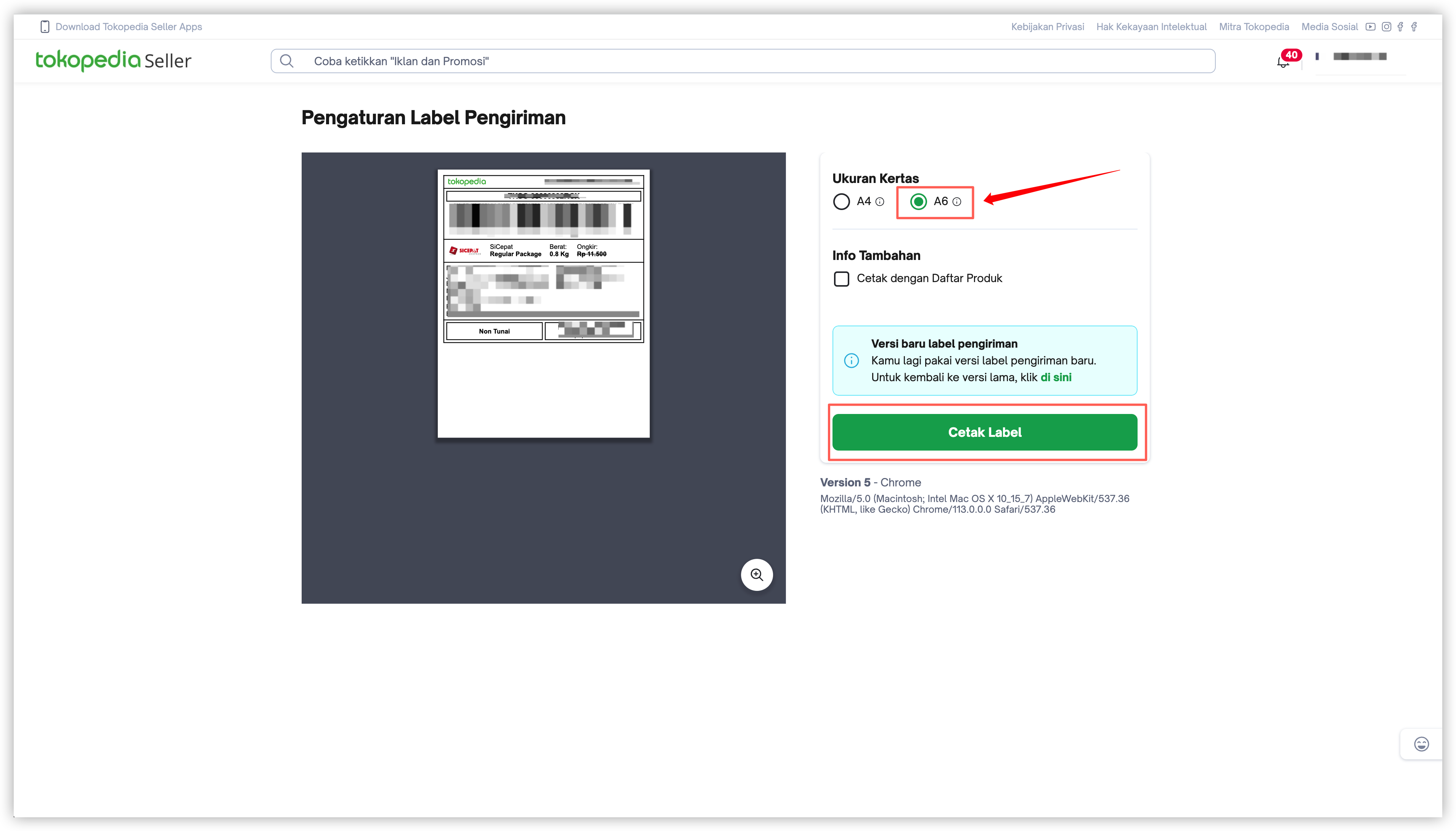
Task: Click the 'Ukuran Kertas' section title
Action: click(x=875, y=178)
